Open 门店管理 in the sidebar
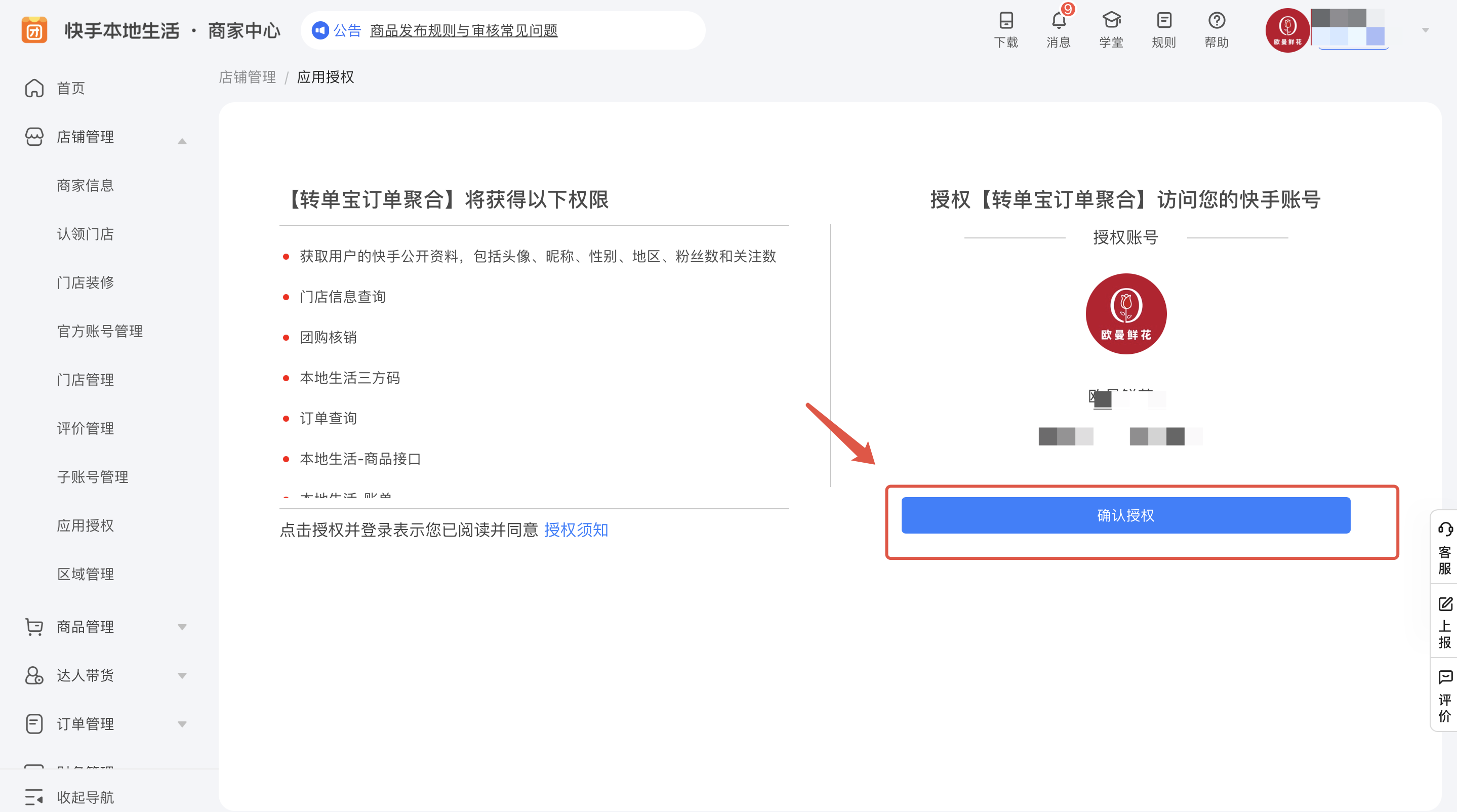 click(x=86, y=380)
